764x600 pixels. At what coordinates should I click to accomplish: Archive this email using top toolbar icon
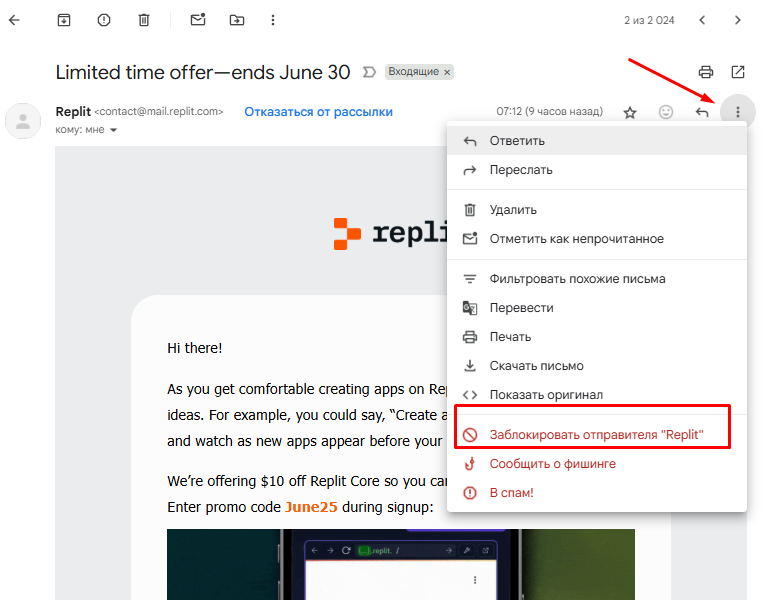[64, 20]
